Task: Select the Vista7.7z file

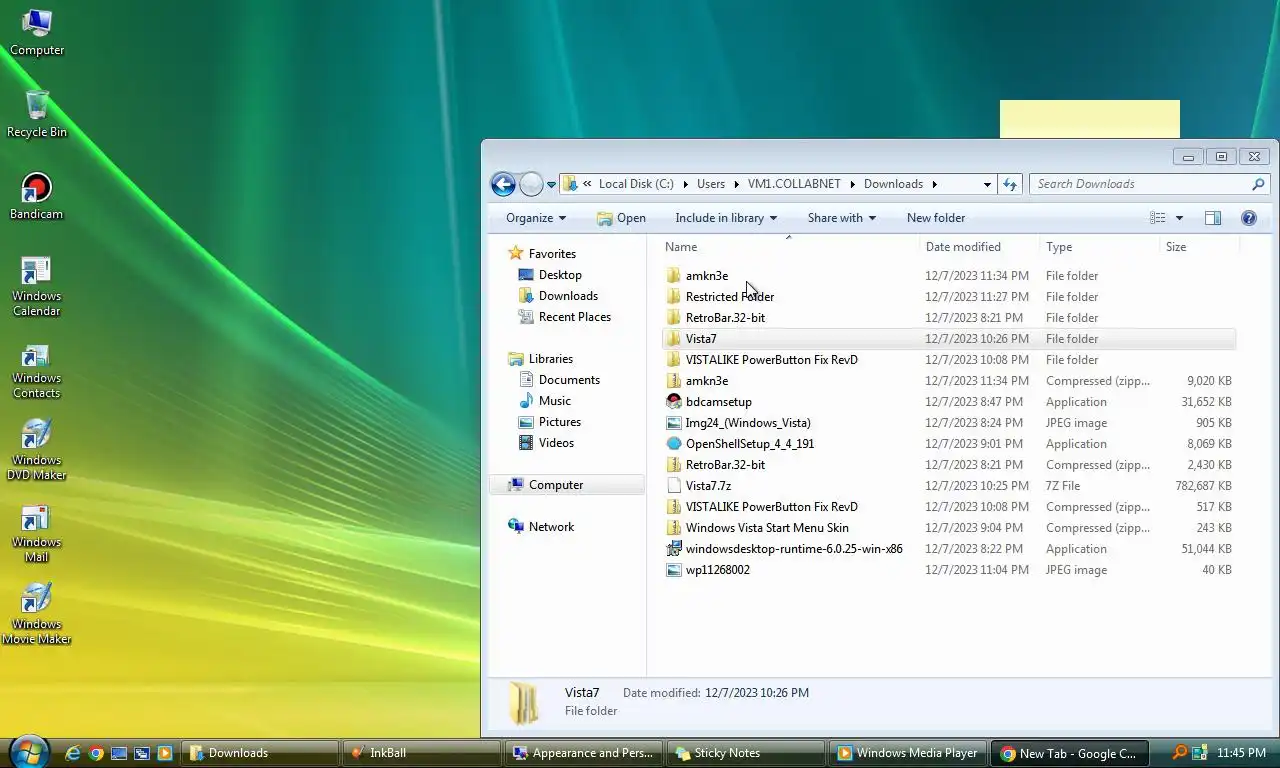Action: (x=949, y=486)
